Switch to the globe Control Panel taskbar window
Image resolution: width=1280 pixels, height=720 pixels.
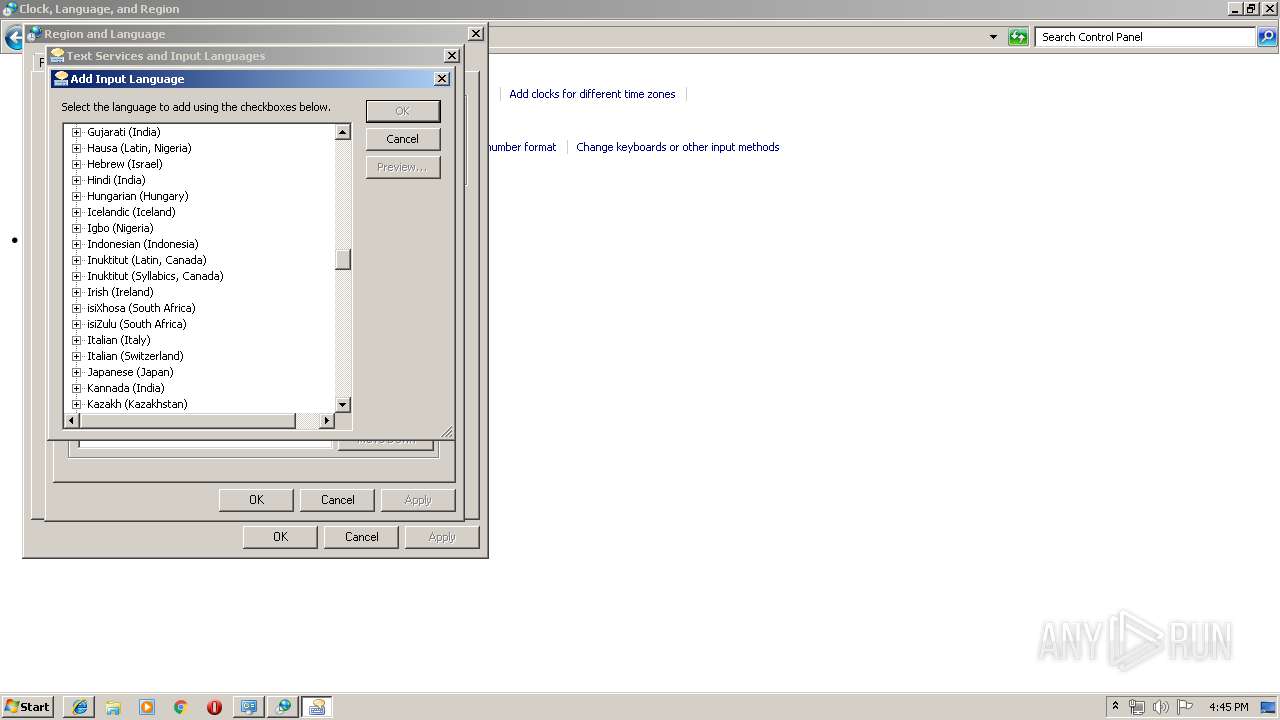click(x=283, y=707)
